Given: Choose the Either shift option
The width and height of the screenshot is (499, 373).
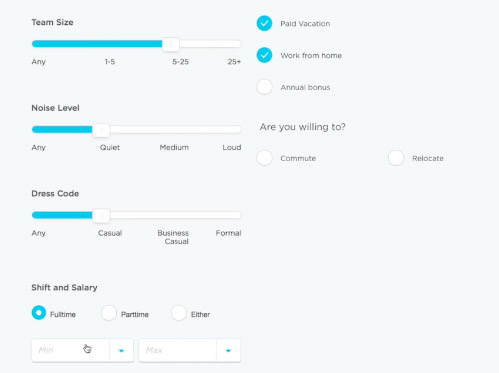Looking at the screenshot, I should point(179,313).
